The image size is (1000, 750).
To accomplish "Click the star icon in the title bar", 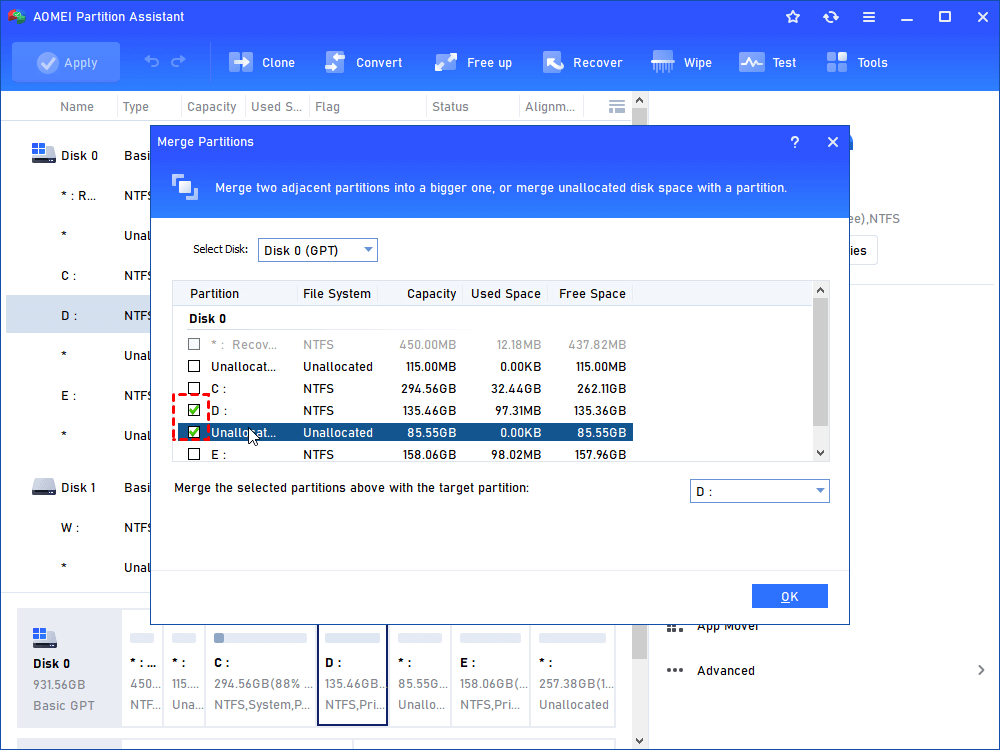I will pos(792,16).
